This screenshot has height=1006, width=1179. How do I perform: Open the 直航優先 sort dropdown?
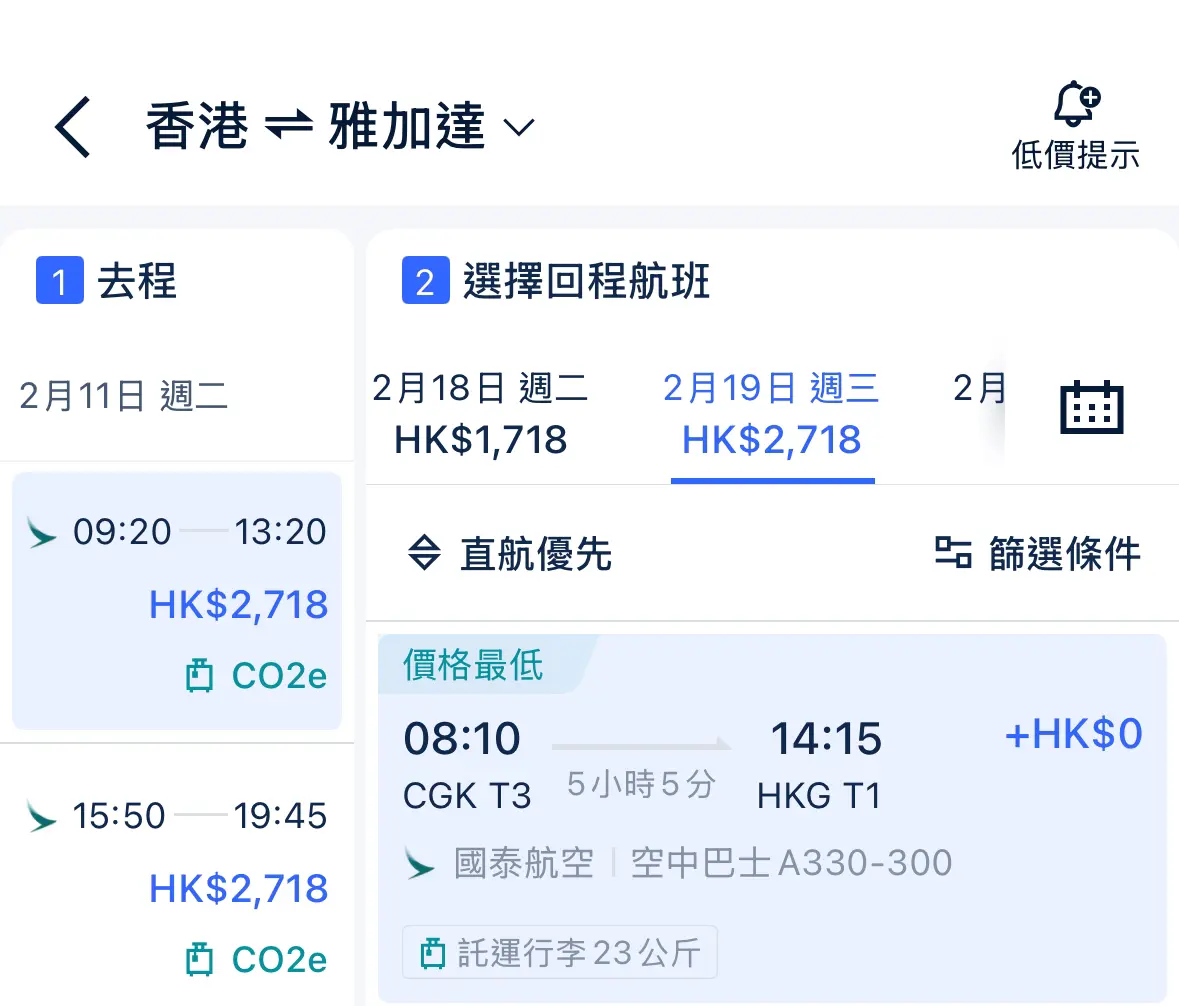pyautogui.click(x=510, y=553)
